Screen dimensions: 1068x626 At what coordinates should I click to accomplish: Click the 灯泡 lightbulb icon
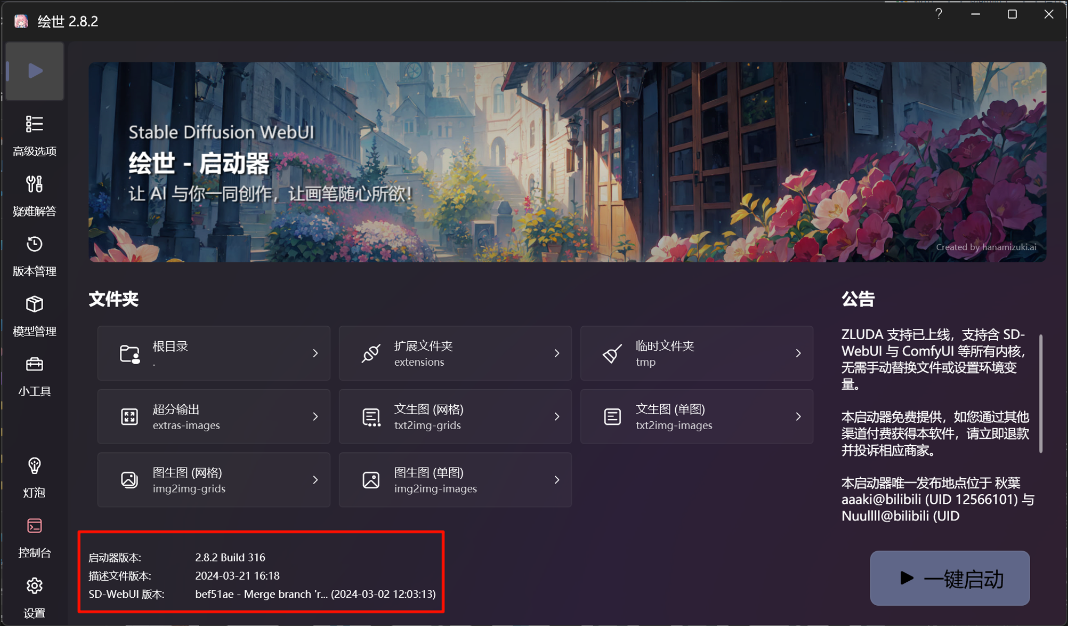click(35, 466)
